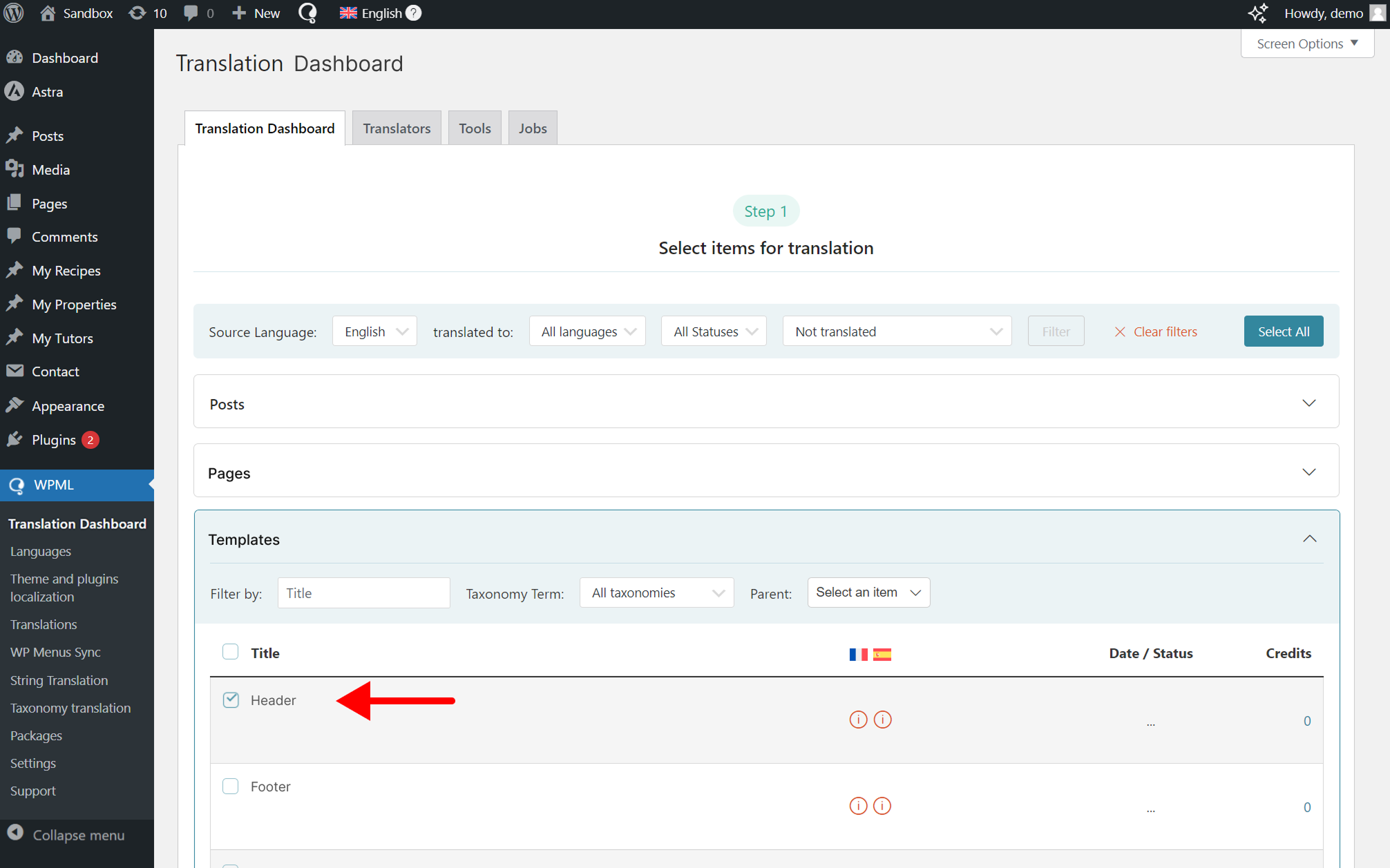The height and width of the screenshot is (868, 1390).
Task: Open Languages submenu item
Action: pos(41,551)
